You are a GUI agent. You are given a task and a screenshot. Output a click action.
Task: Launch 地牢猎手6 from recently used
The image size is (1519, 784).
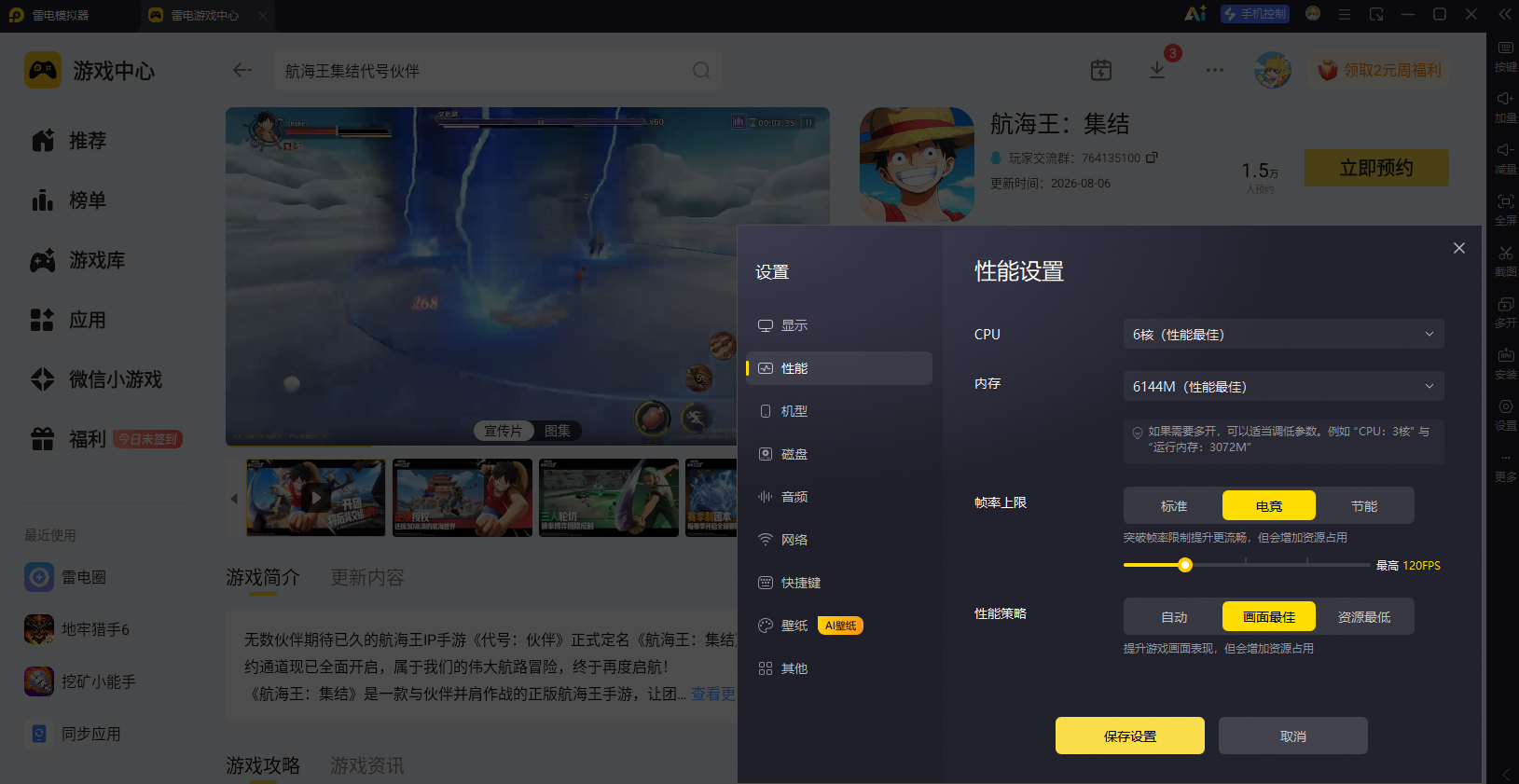point(77,629)
